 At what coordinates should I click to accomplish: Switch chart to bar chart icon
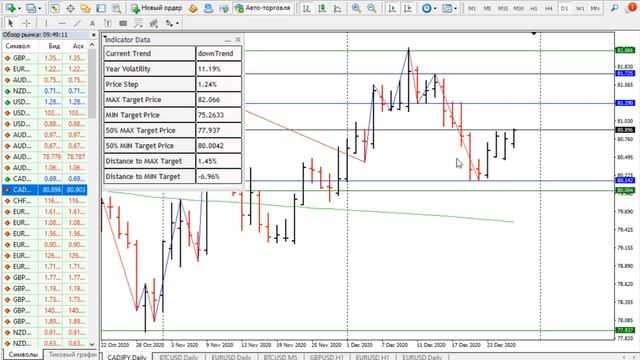(307, 8)
